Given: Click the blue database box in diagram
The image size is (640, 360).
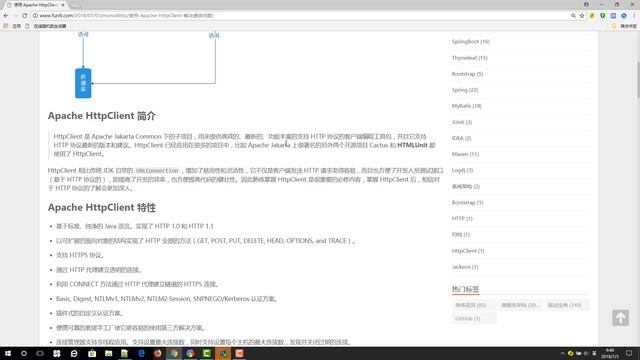Looking at the screenshot, I should [x=83, y=83].
